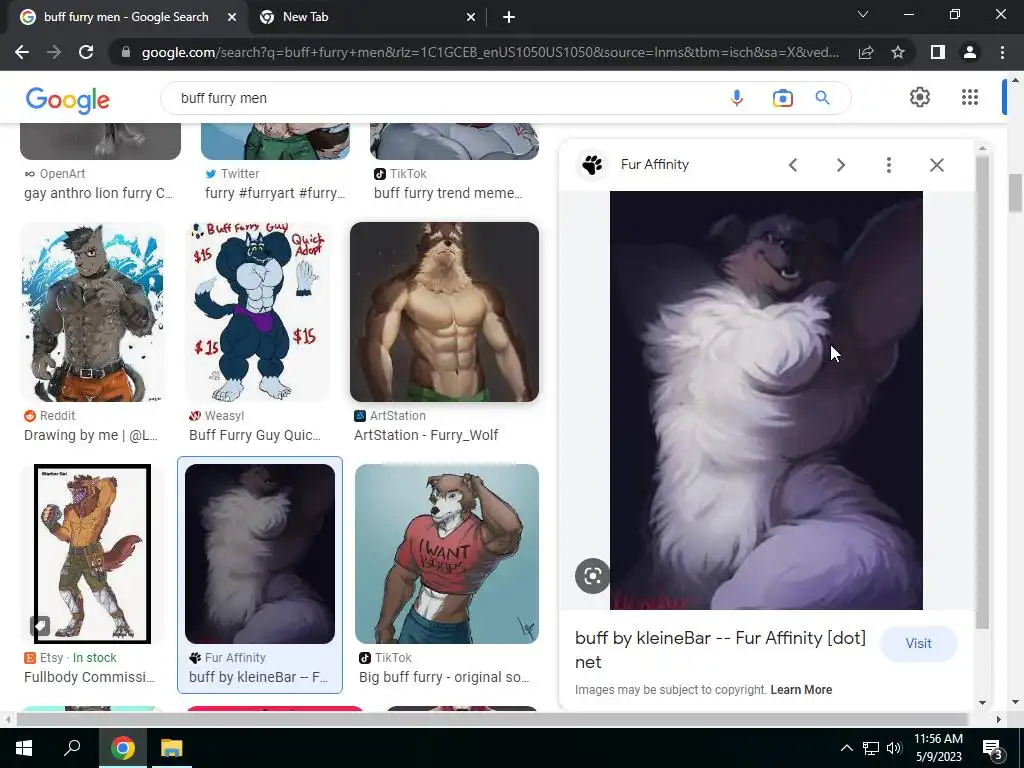Click the large preview image
The width and height of the screenshot is (1024, 768).
pyautogui.click(x=766, y=400)
